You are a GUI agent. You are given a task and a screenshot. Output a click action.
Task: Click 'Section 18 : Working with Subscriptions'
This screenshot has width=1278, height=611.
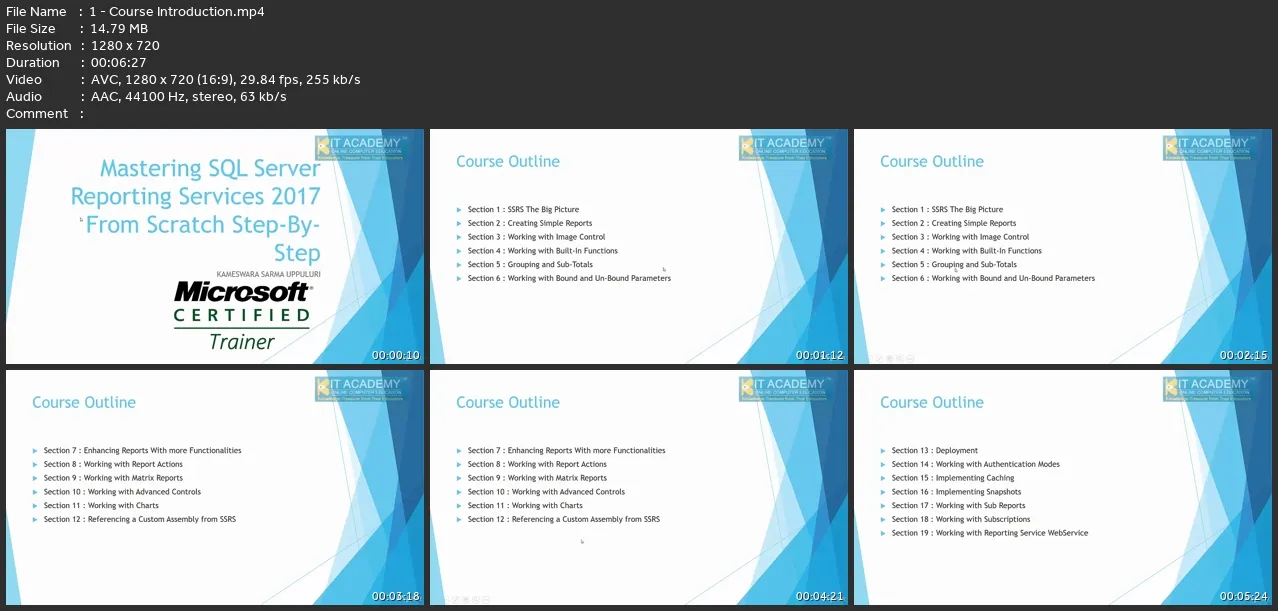point(960,519)
